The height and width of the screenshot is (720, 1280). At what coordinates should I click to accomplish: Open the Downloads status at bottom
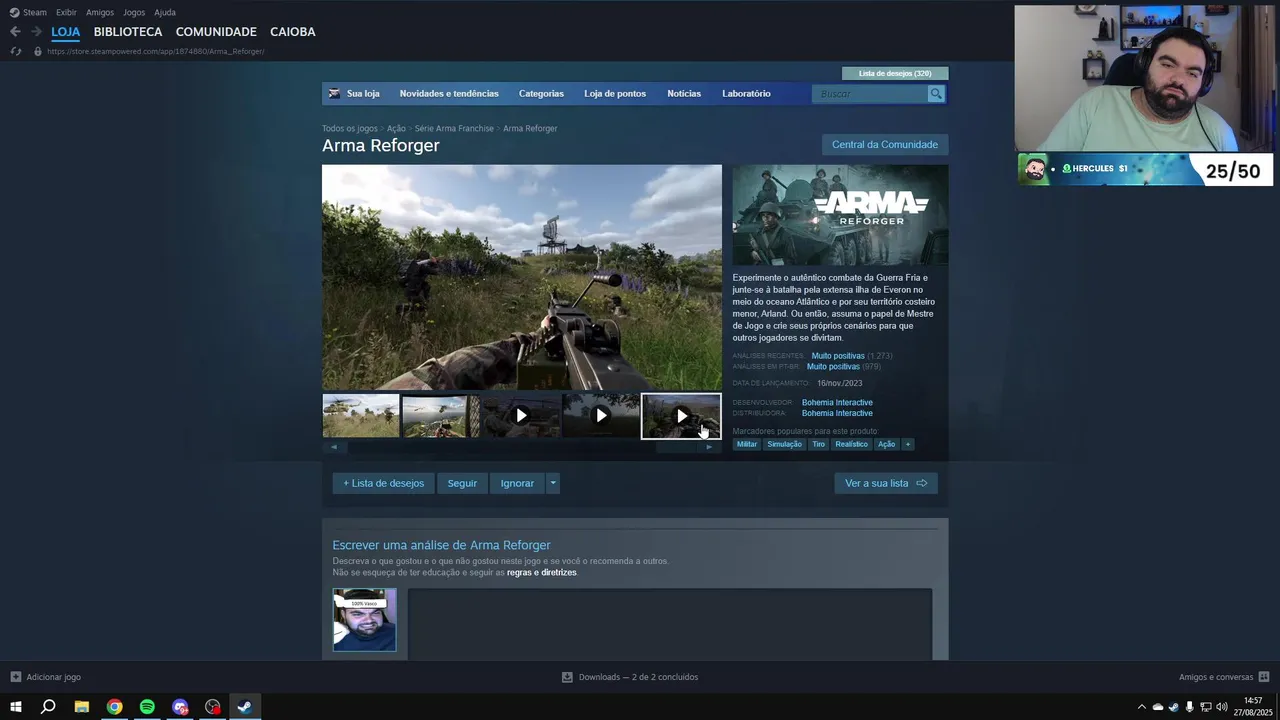(x=630, y=677)
